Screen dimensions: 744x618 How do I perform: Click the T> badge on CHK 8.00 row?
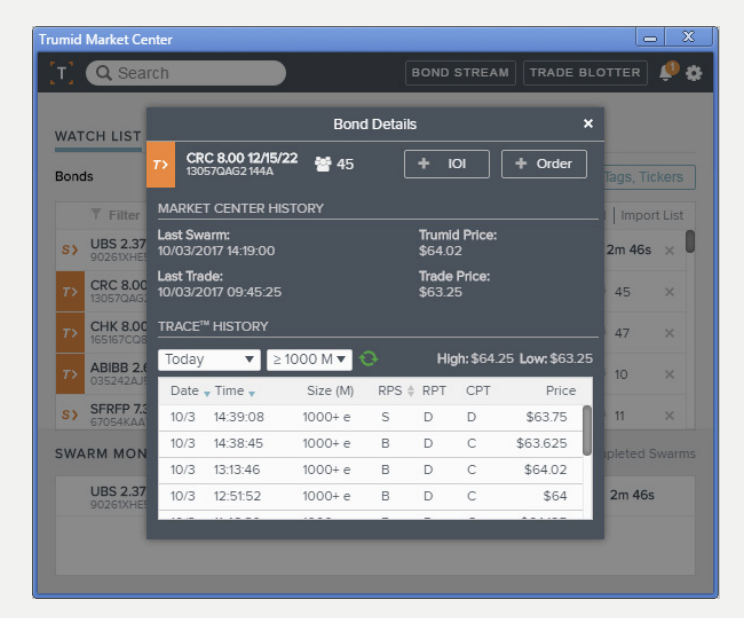click(70, 333)
